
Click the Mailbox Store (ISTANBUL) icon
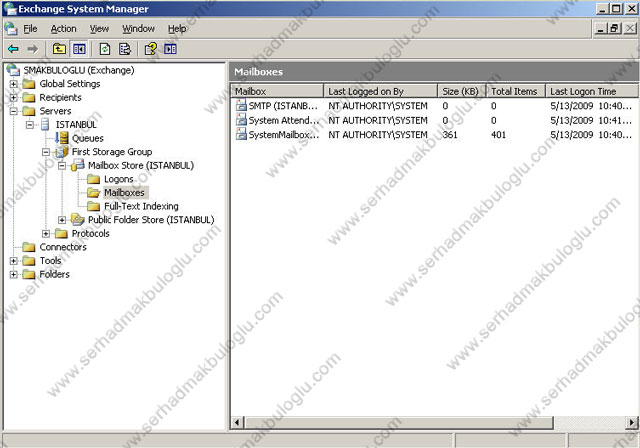pyautogui.click(x=78, y=165)
